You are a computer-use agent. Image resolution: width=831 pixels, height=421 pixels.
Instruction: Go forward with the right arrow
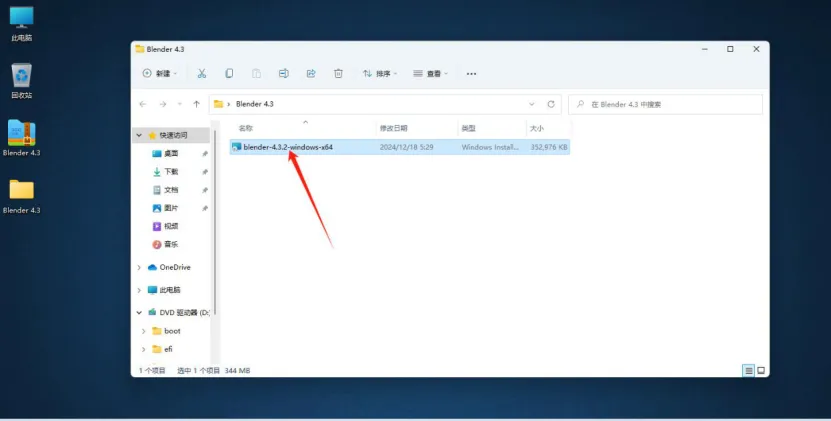click(163, 104)
